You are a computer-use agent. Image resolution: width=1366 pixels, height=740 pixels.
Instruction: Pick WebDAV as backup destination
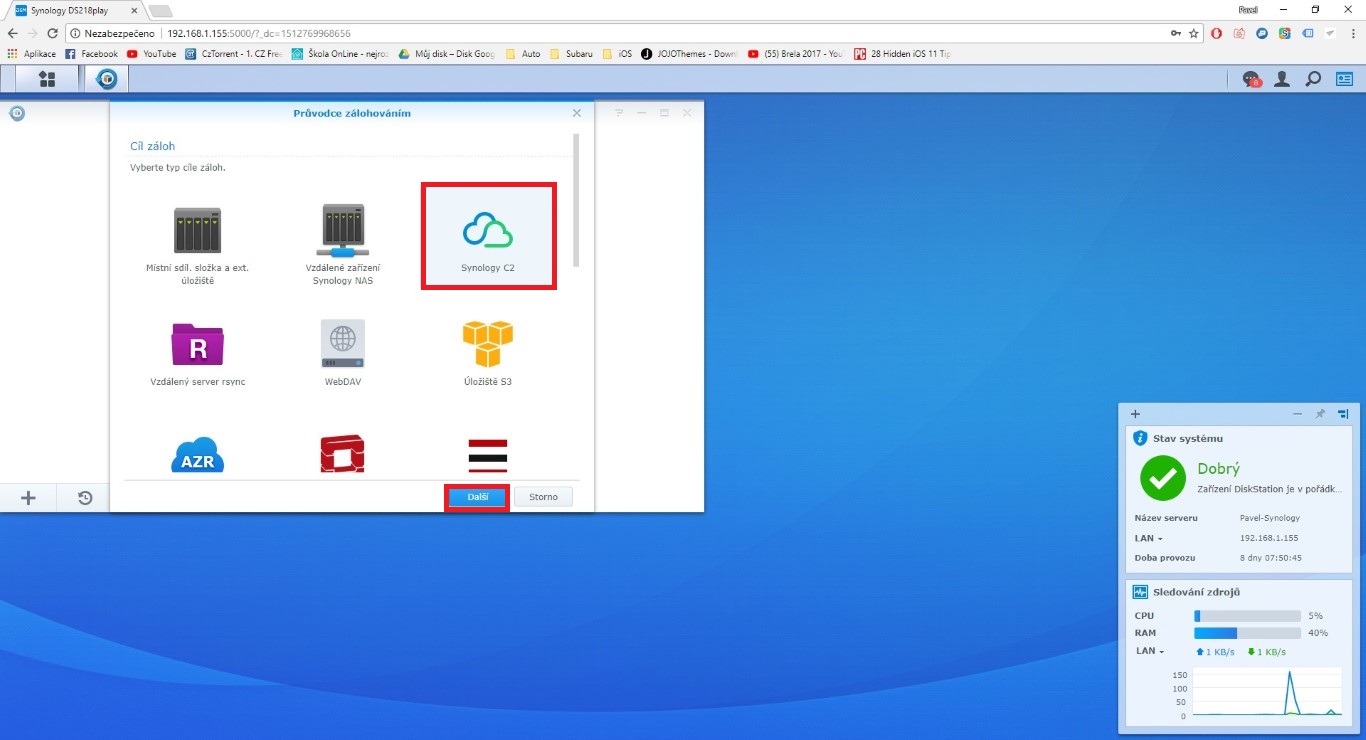343,353
